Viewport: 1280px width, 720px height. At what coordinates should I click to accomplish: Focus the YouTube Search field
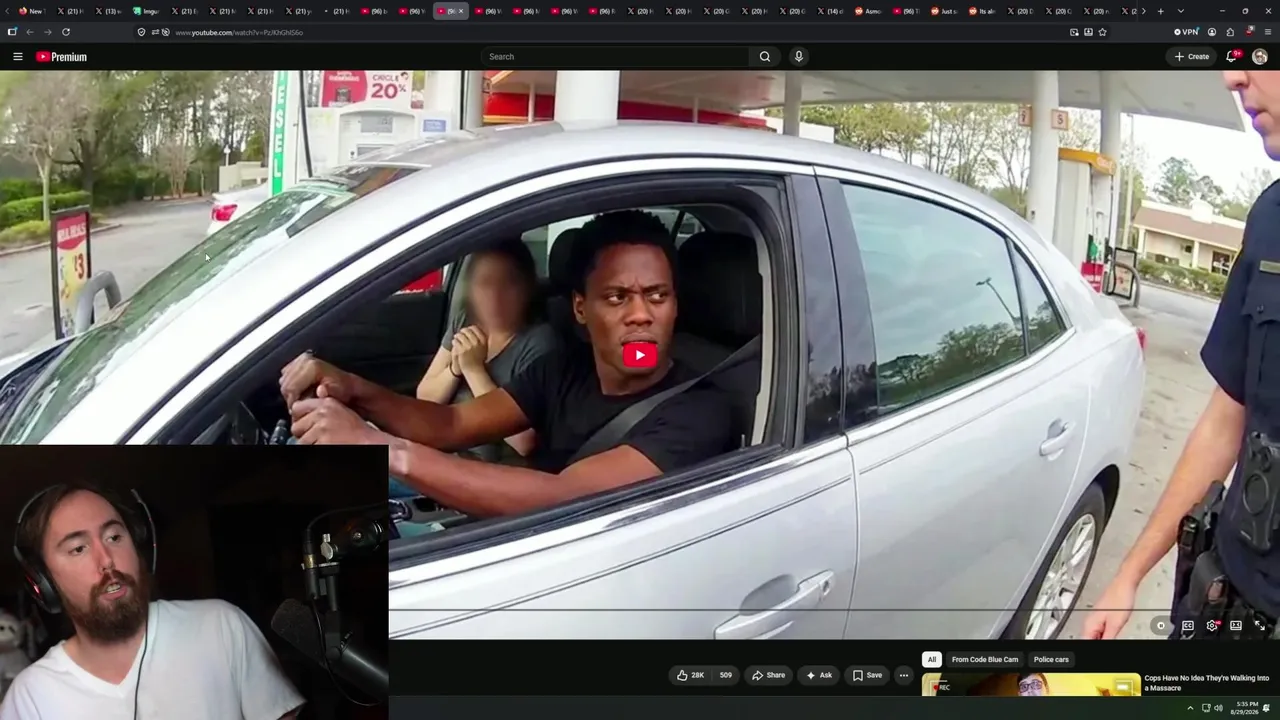click(614, 57)
